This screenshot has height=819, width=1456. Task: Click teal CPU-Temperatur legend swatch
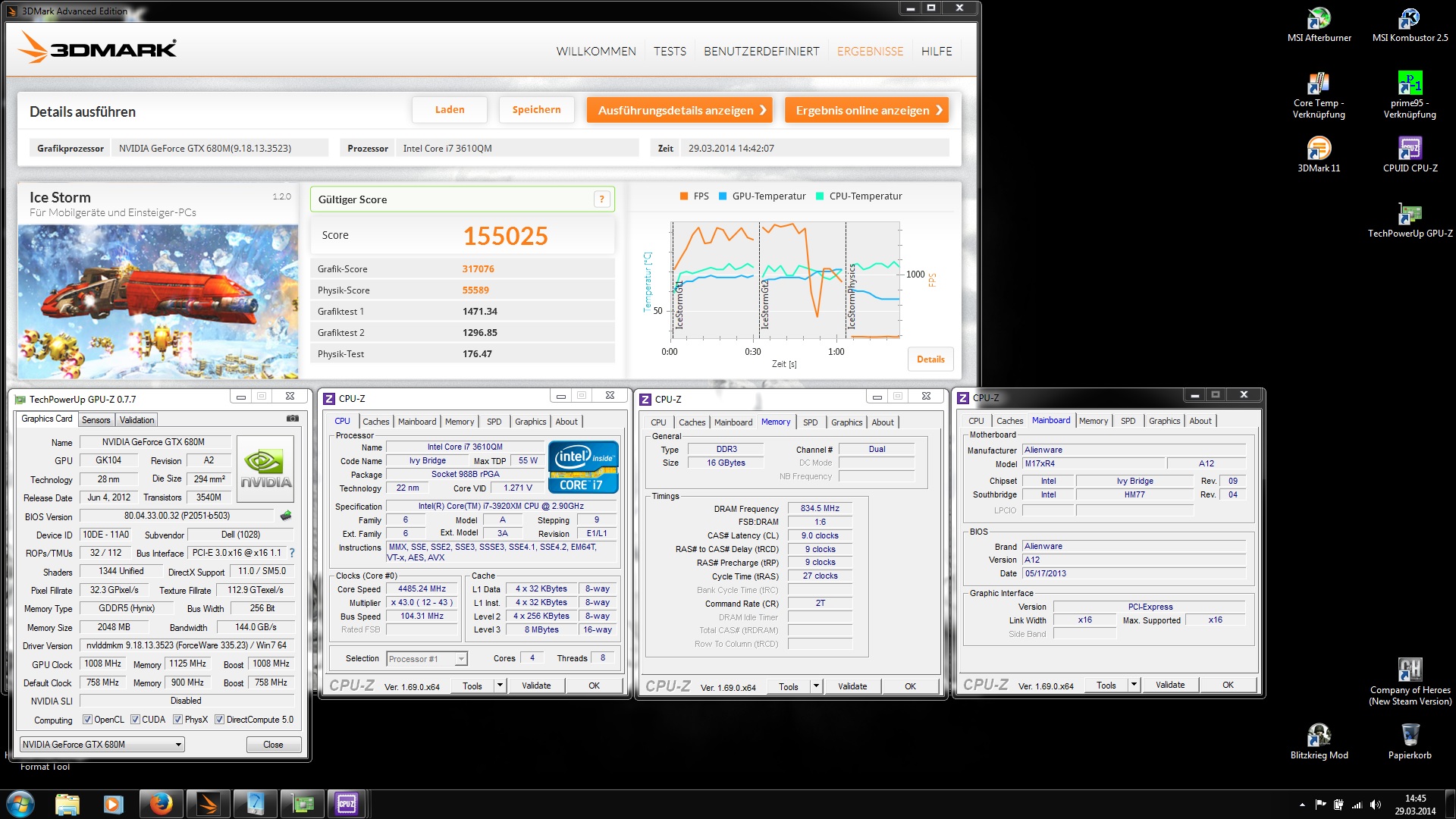click(x=820, y=196)
